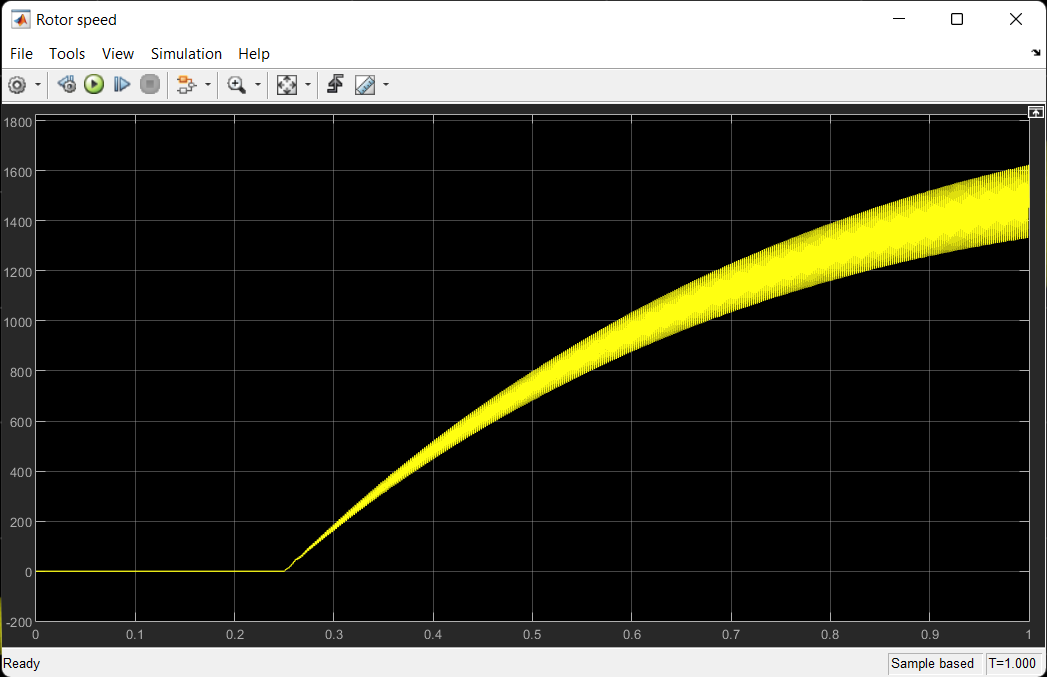Open the View menu
Image resolution: width=1047 pixels, height=677 pixels.
(118, 54)
